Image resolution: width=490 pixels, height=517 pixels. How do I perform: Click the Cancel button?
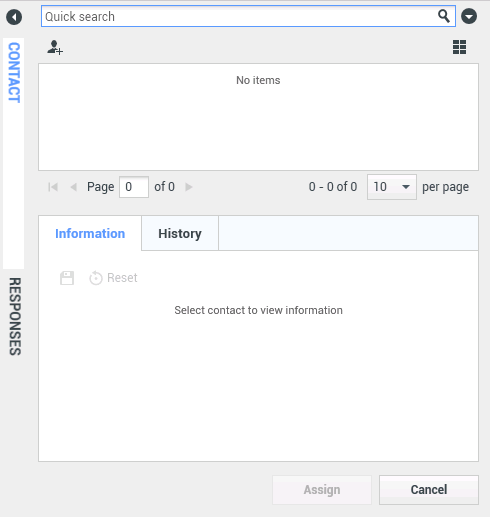coord(429,490)
